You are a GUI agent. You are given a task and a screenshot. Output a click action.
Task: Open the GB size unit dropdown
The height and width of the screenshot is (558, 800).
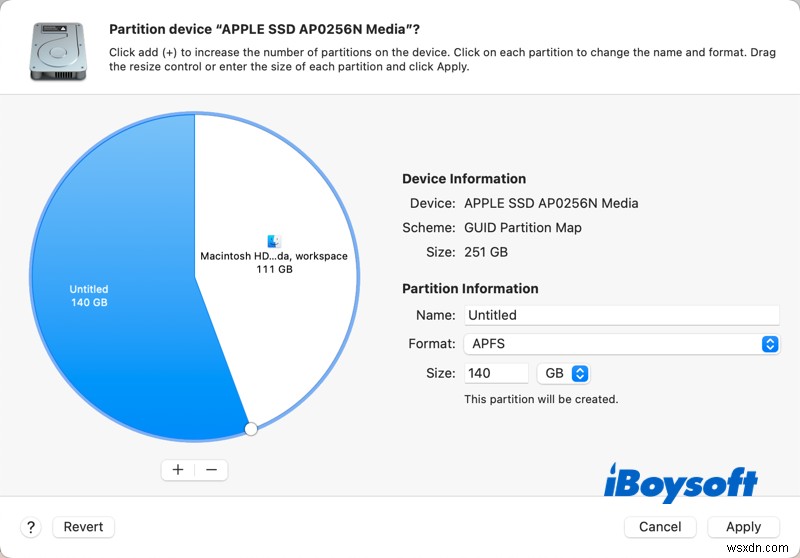(x=563, y=373)
